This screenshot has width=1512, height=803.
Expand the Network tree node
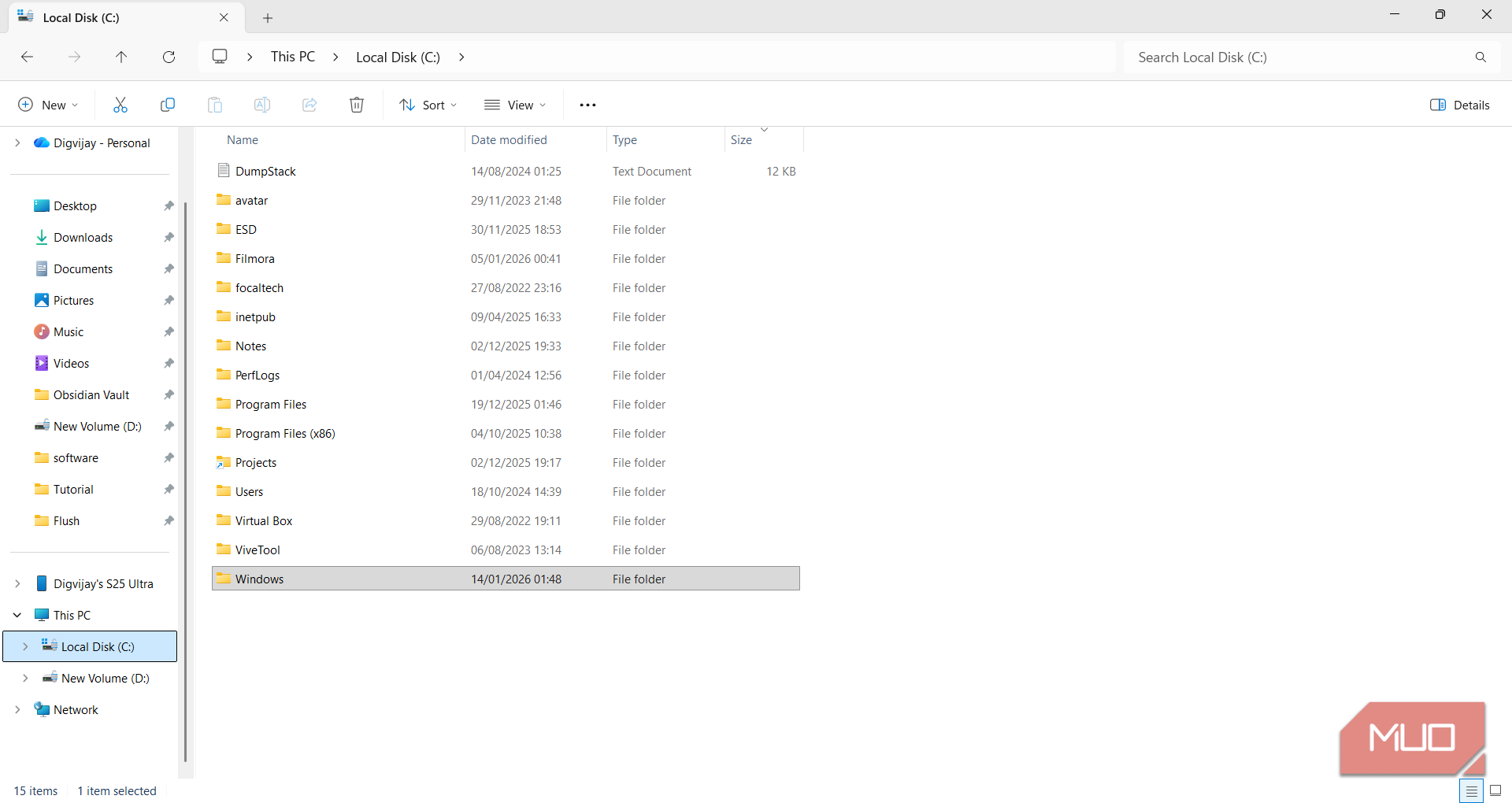point(17,709)
